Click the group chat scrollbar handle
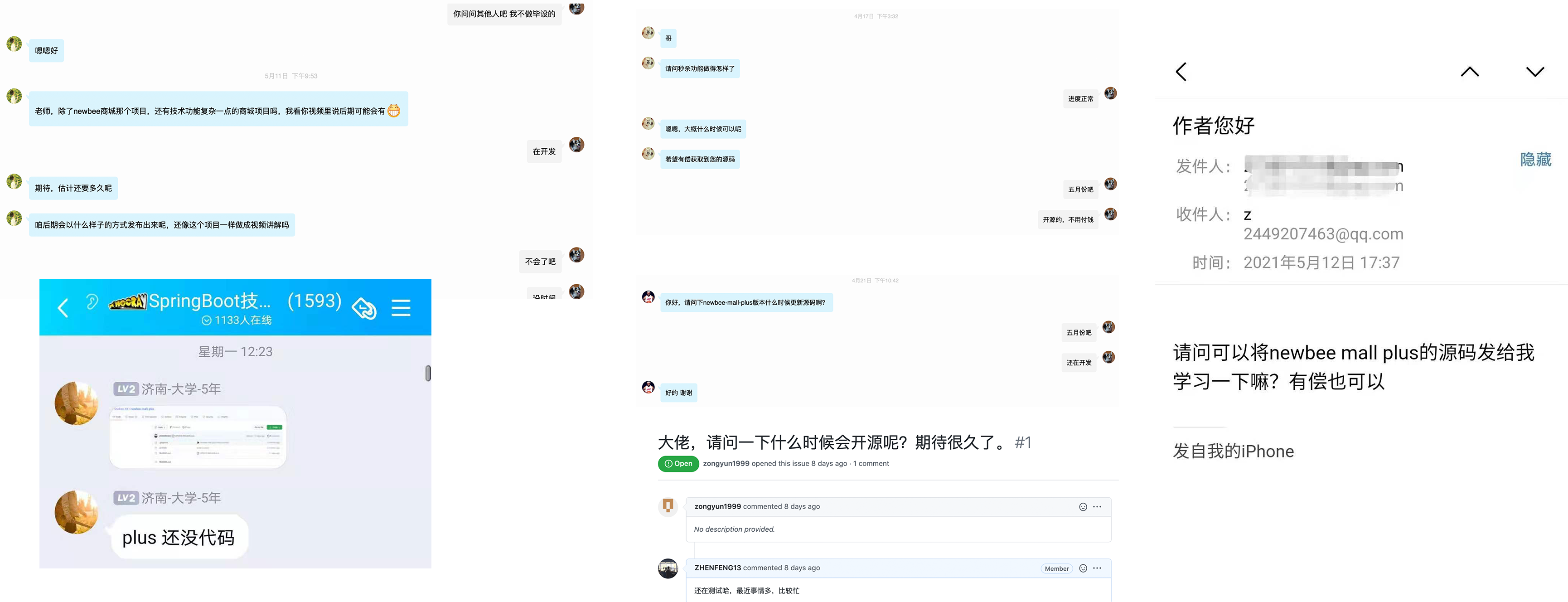Viewport: 1568px width, 602px height. pos(428,373)
